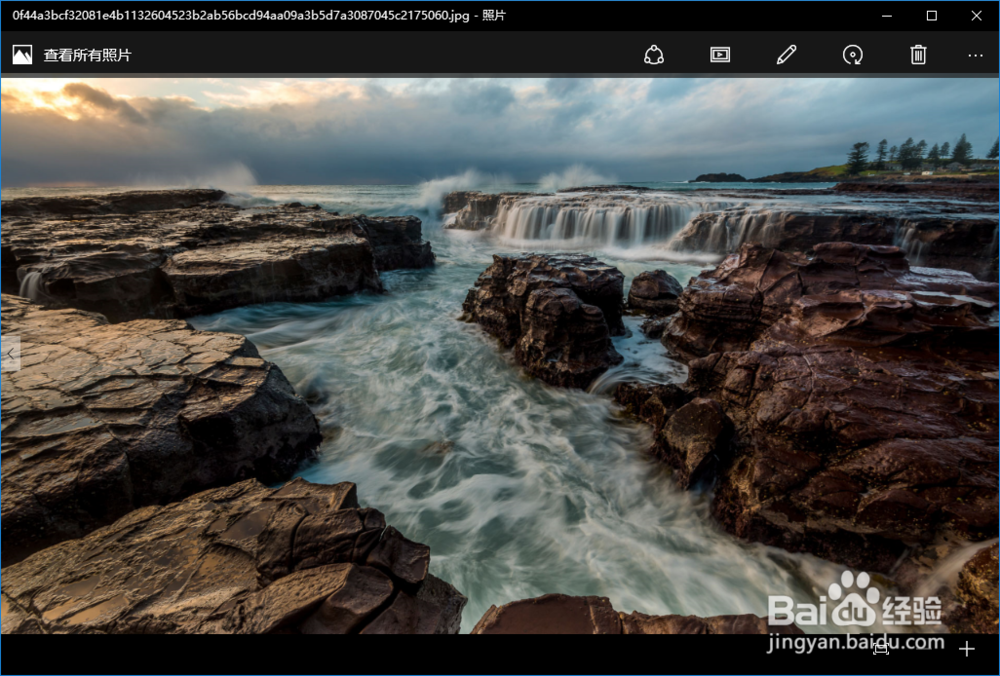Click the fit-to-window zoom icon

881,649
